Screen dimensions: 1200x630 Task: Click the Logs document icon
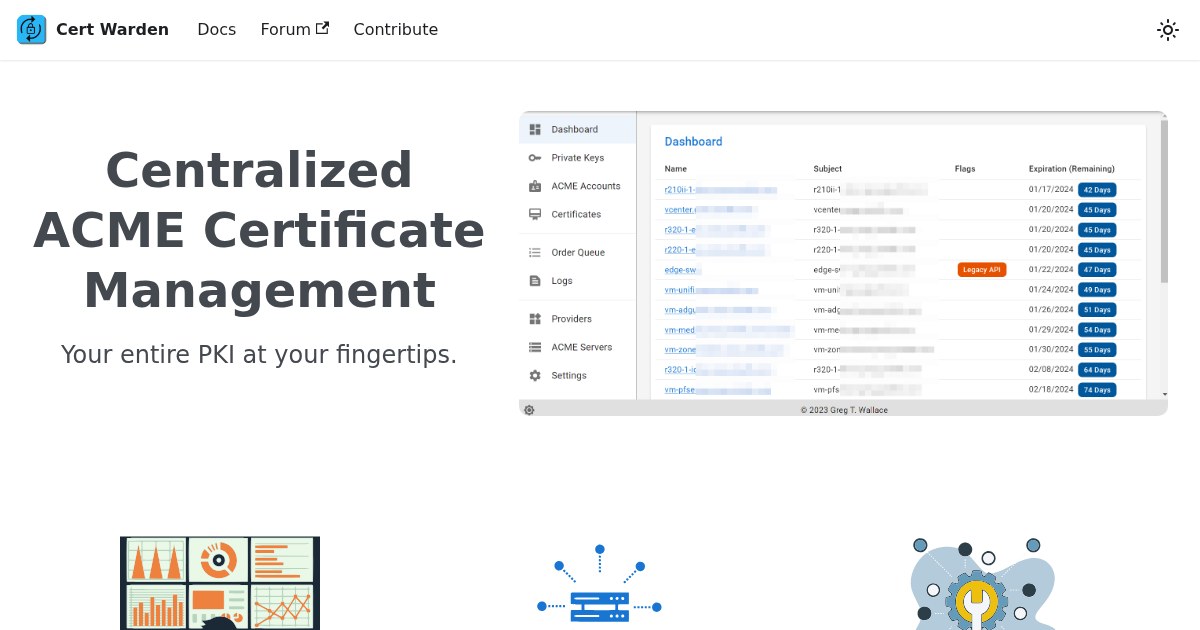coord(535,281)
